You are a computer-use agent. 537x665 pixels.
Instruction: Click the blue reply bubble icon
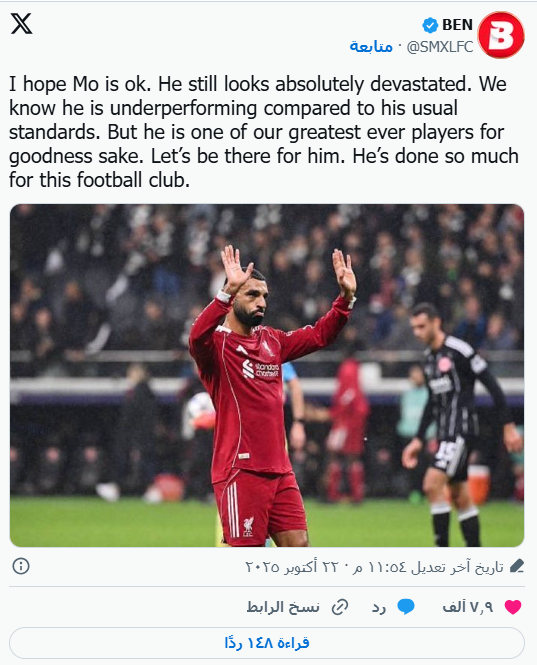(406, 607)
